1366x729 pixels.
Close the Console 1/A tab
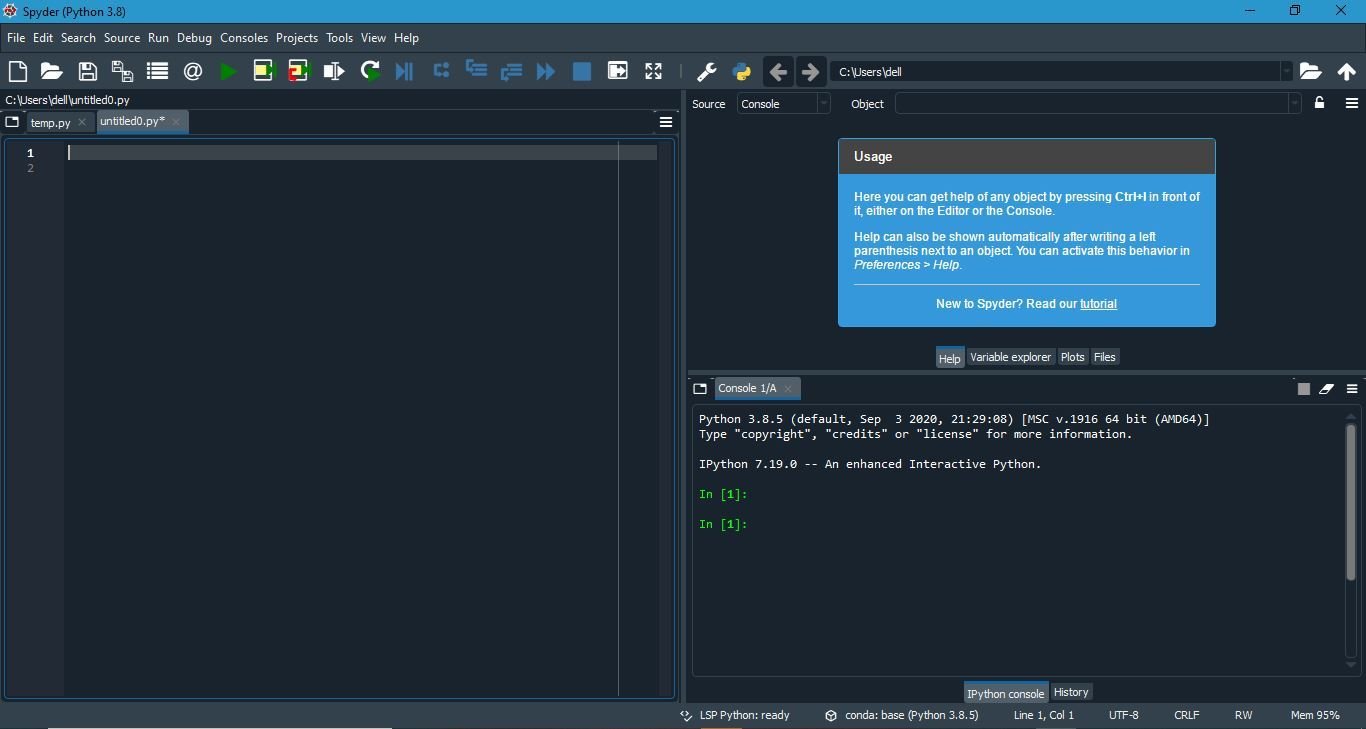coord(788,389)
